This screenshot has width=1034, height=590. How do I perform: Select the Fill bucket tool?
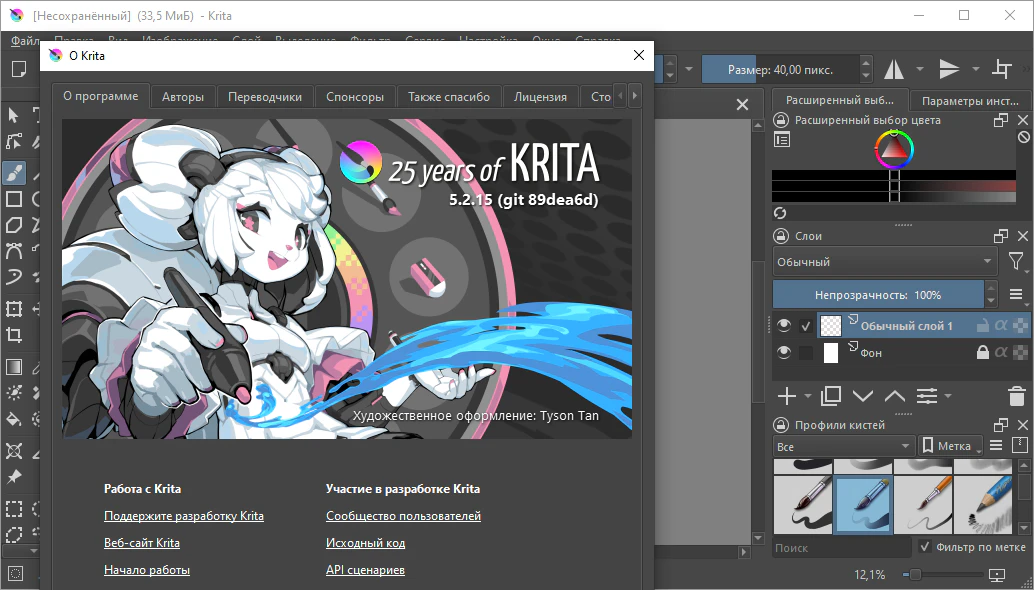click(14, 419)
